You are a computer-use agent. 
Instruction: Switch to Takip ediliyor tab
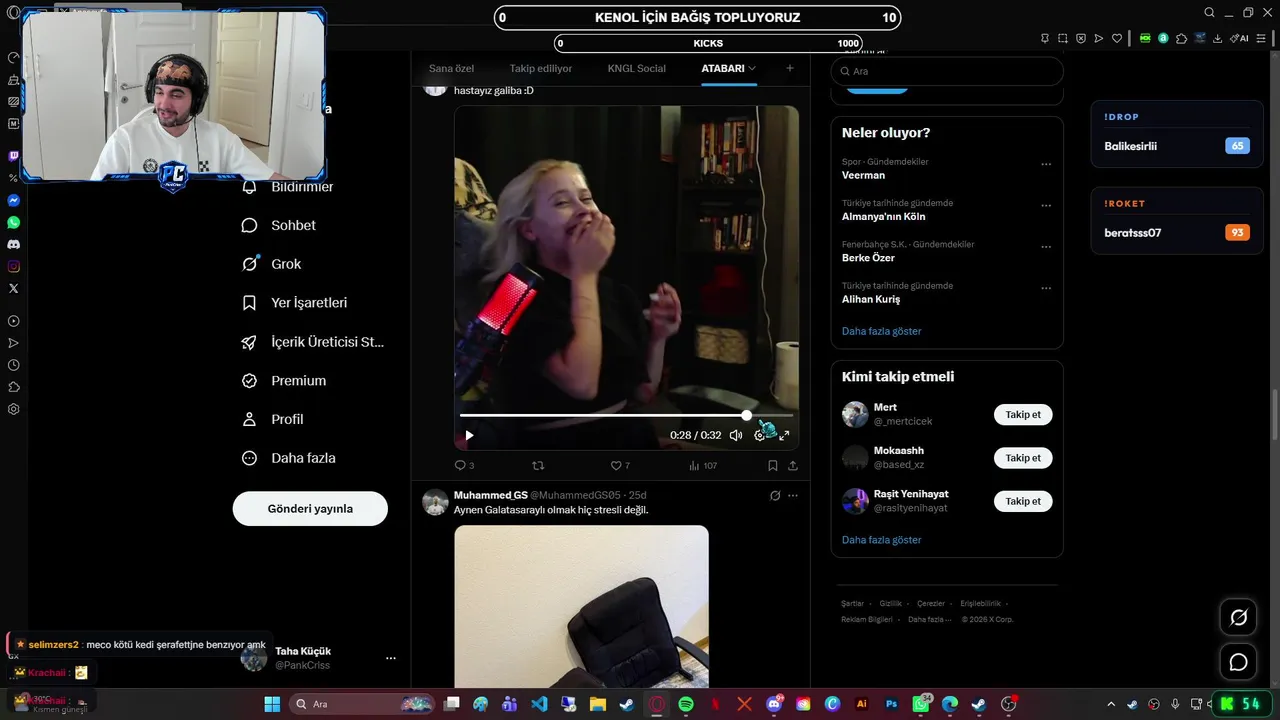click(541, 68)
